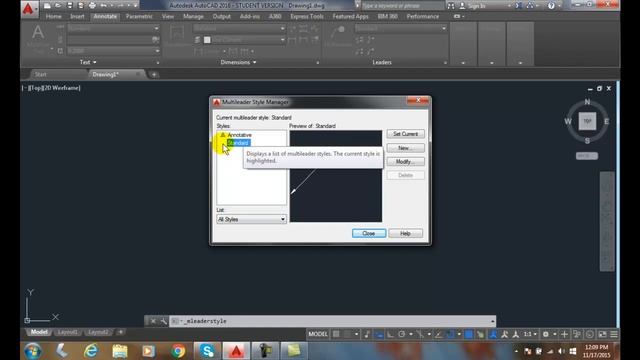Click the Open file icon in quick access toolbar
The image size is (640, 360).
click(x=58, y=6)
